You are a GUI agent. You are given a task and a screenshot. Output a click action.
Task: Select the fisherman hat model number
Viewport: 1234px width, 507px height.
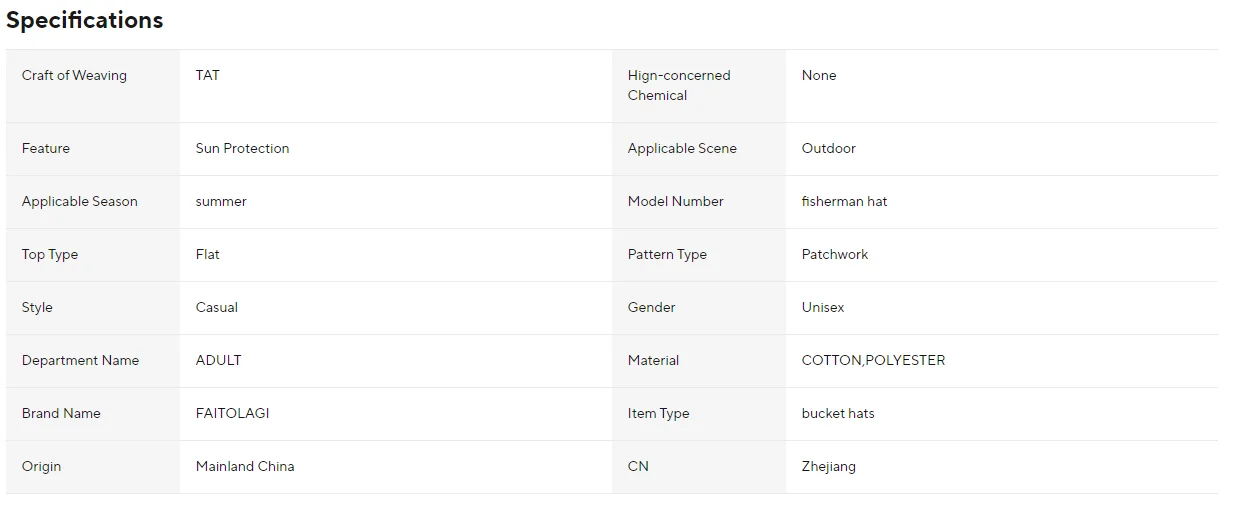point(845,202)
